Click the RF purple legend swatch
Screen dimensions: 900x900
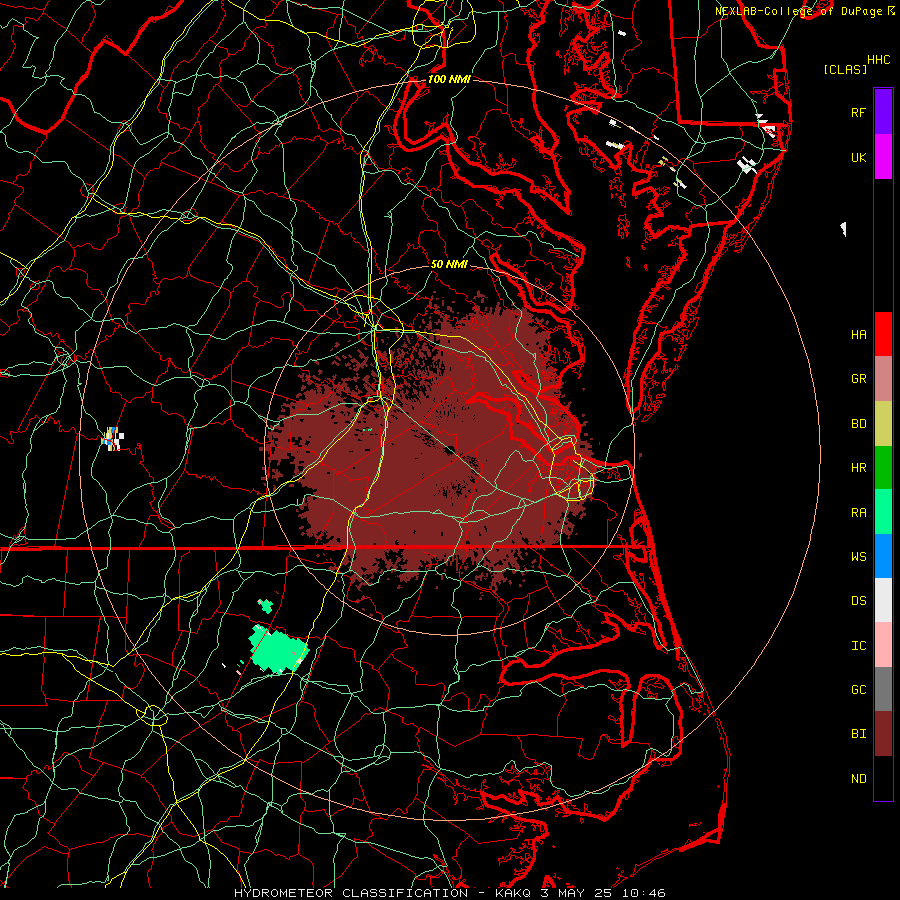(883, 111)
